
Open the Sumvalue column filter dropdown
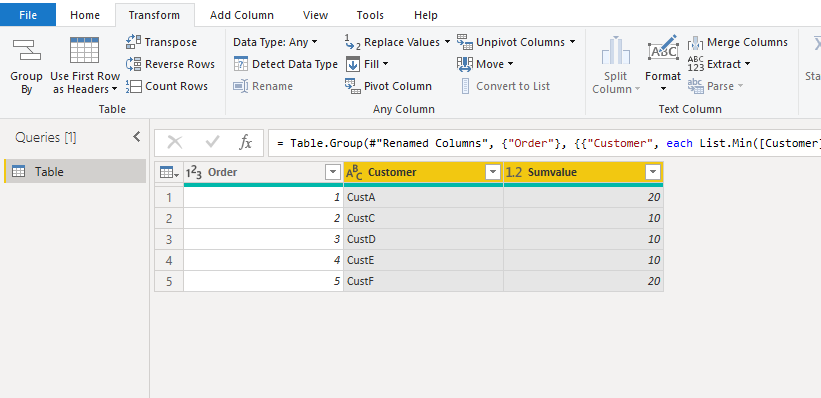[x=653, y=172]
